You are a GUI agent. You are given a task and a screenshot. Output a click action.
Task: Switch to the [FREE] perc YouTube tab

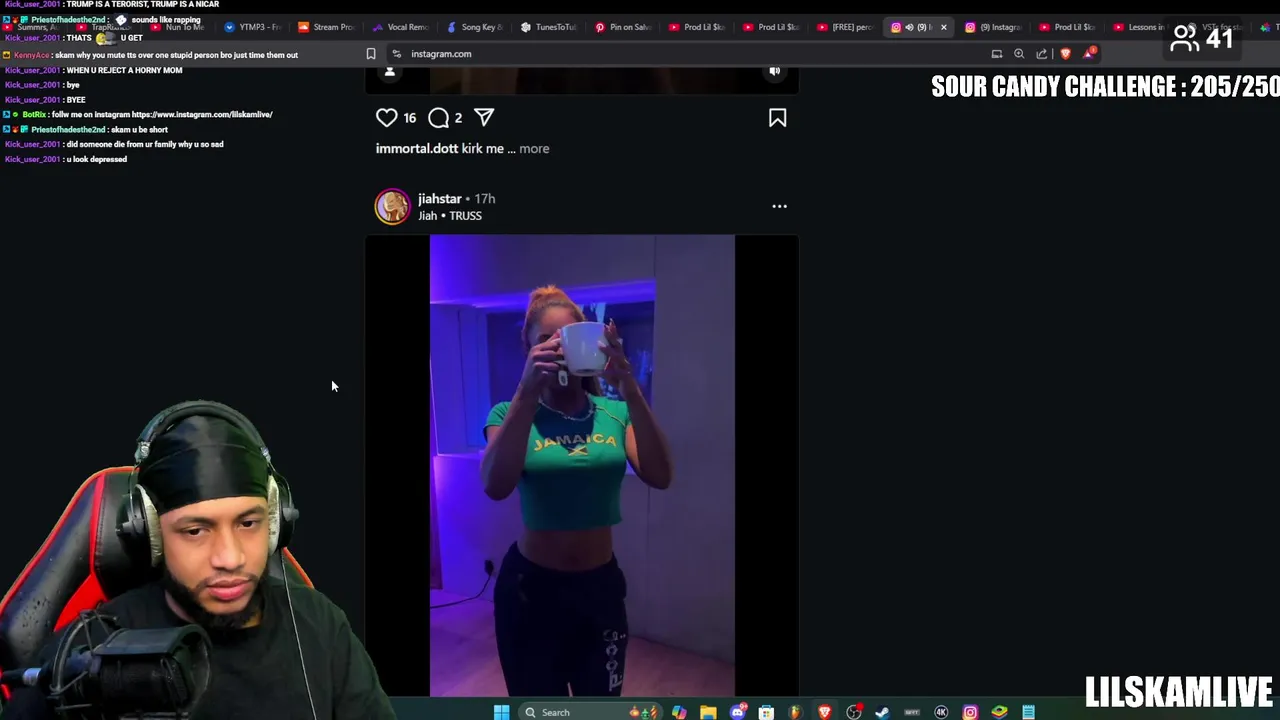click(845, 27)
